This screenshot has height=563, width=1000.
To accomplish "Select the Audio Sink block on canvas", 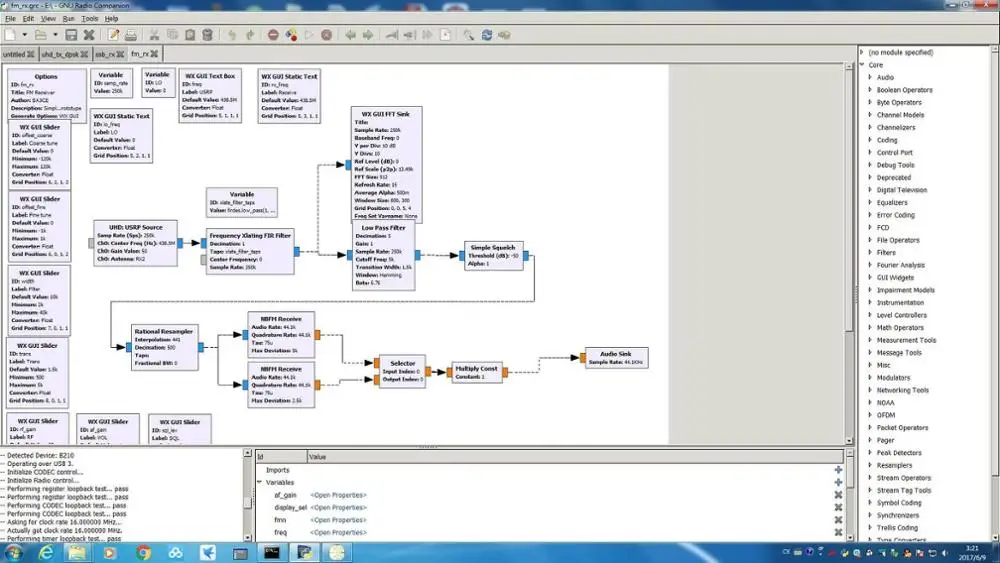I will [x=614, y=357].
